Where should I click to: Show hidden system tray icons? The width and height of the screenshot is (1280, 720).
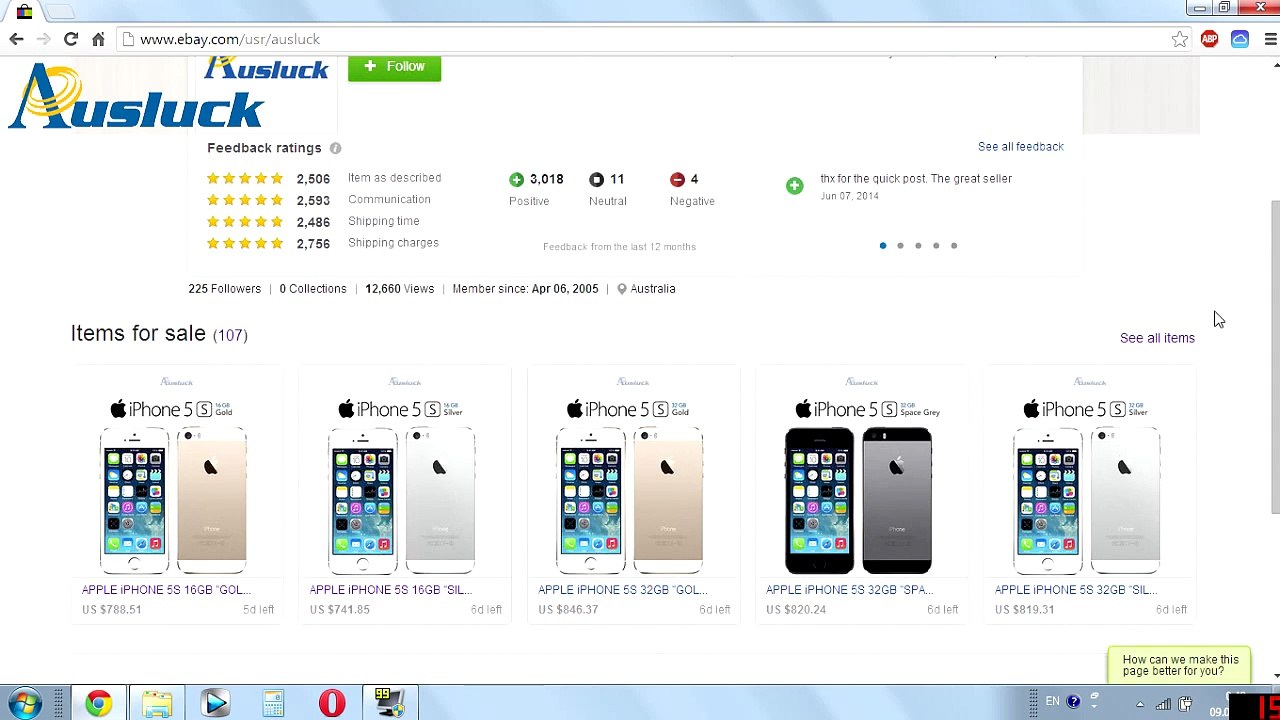point(1140,705)
